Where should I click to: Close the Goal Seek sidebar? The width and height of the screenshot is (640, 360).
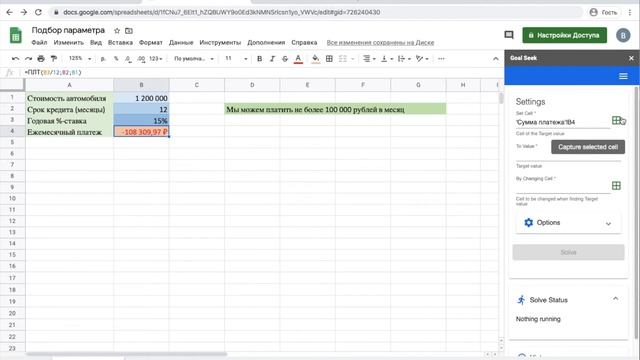pos(631,58)
